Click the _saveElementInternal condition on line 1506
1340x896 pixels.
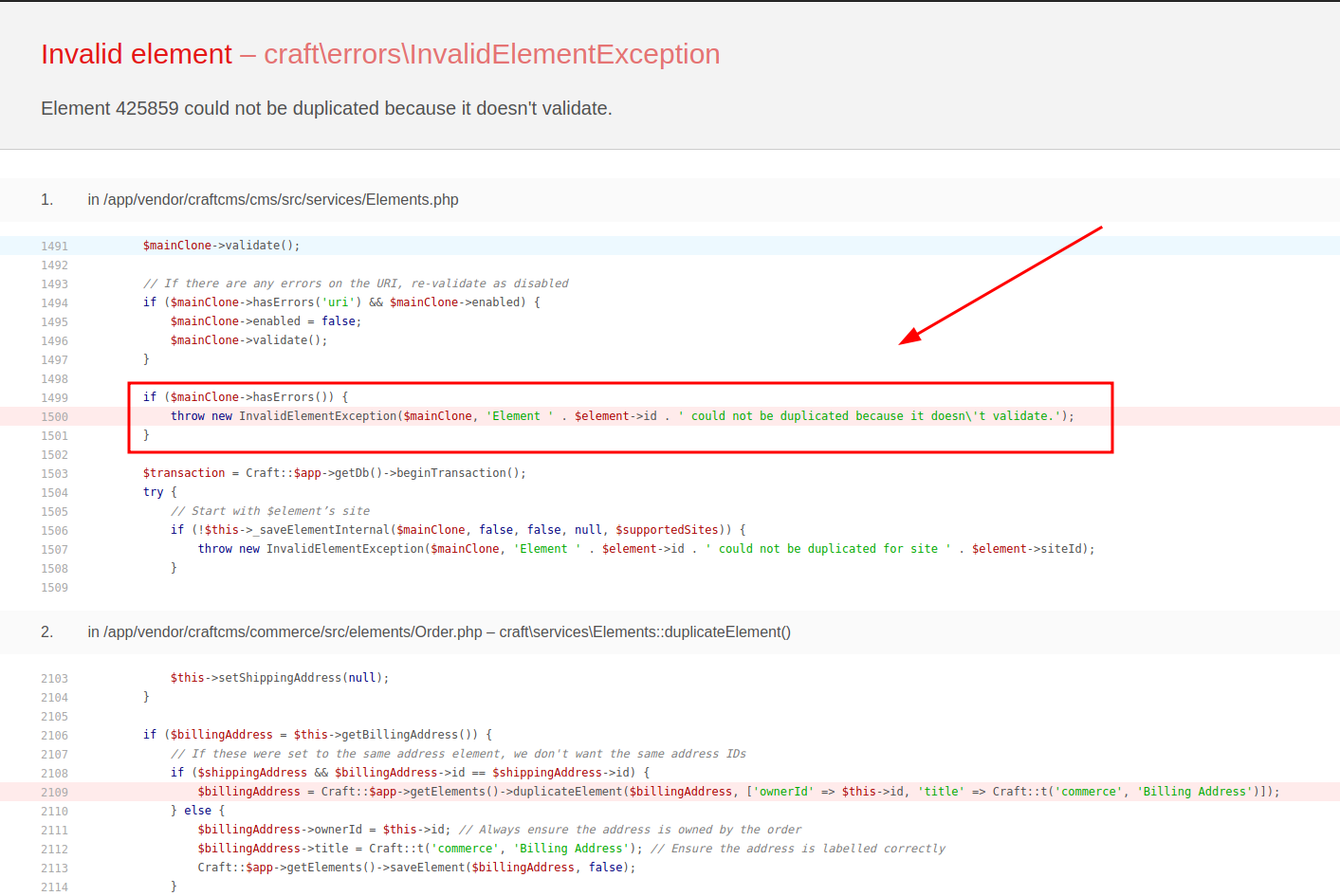pyautogui.click(x=455, y=529)
